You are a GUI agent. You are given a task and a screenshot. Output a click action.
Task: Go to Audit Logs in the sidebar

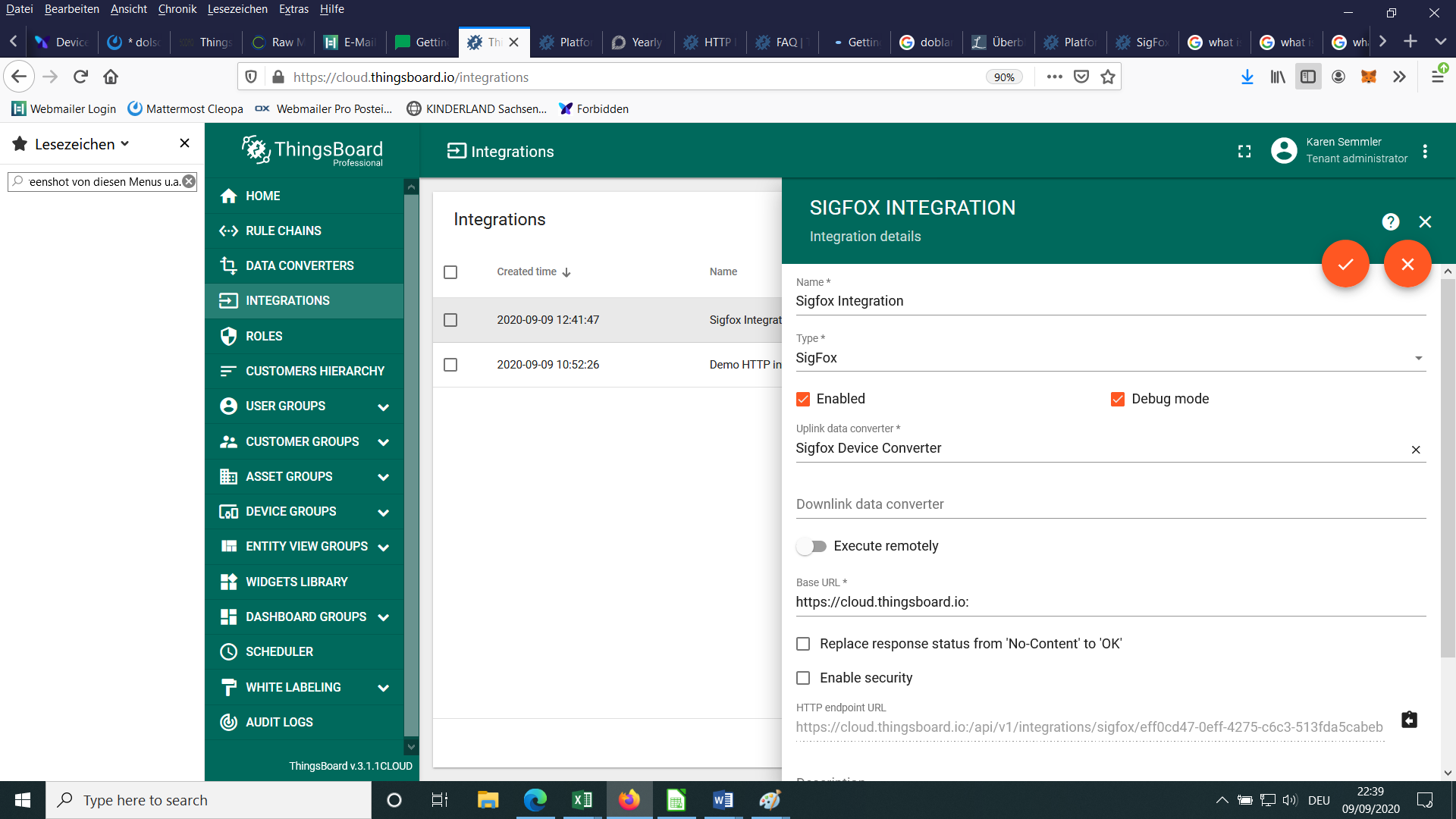pos(304,722)
